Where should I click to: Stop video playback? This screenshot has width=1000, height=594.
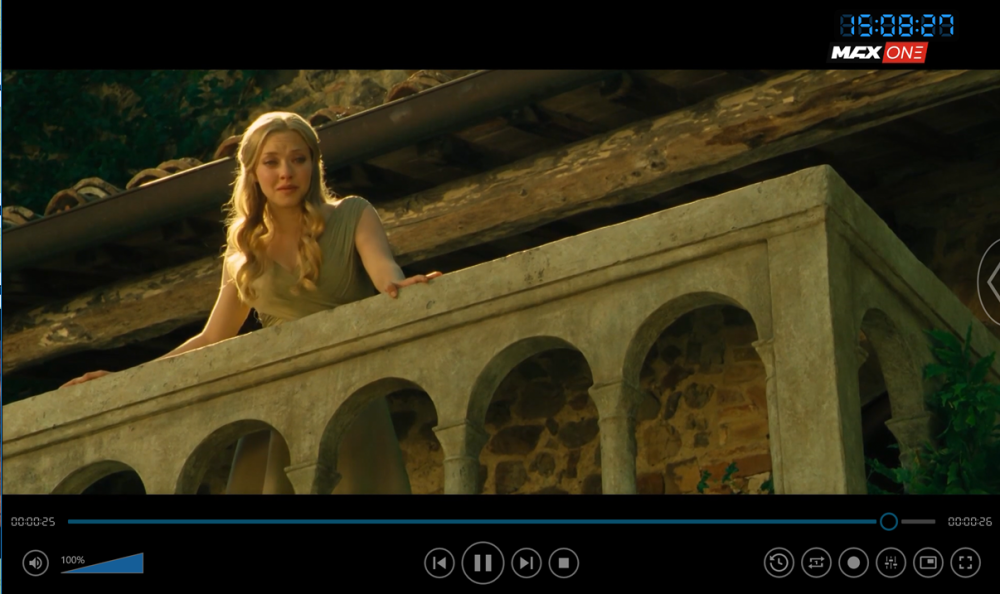[x=564, y=563]
